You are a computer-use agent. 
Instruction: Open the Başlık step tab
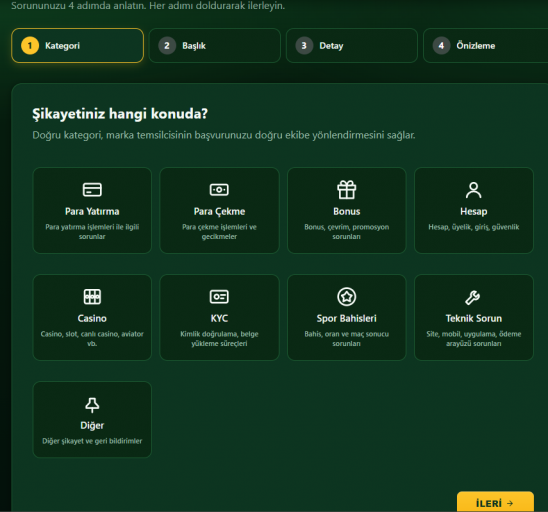215,46
